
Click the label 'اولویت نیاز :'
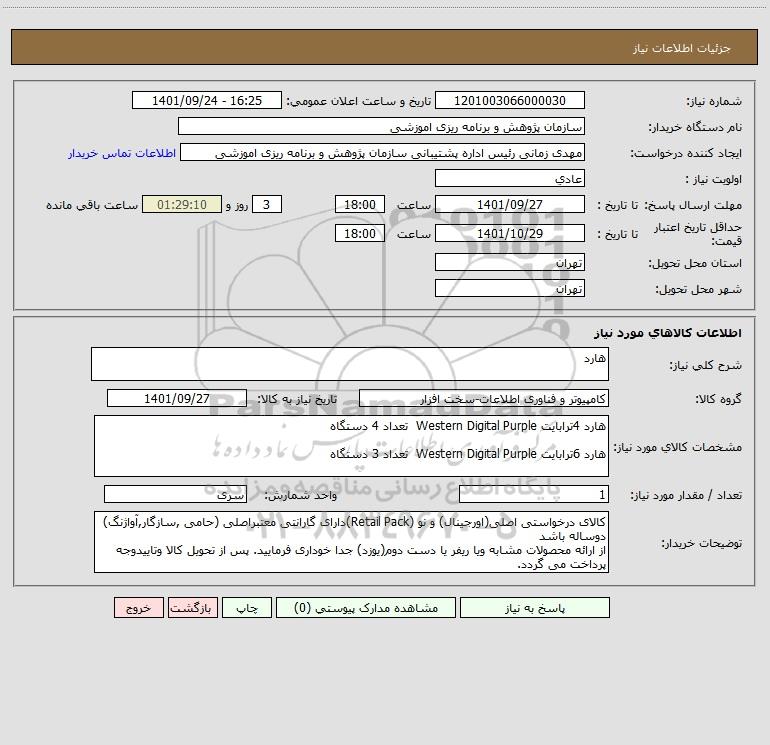[714, 179]
